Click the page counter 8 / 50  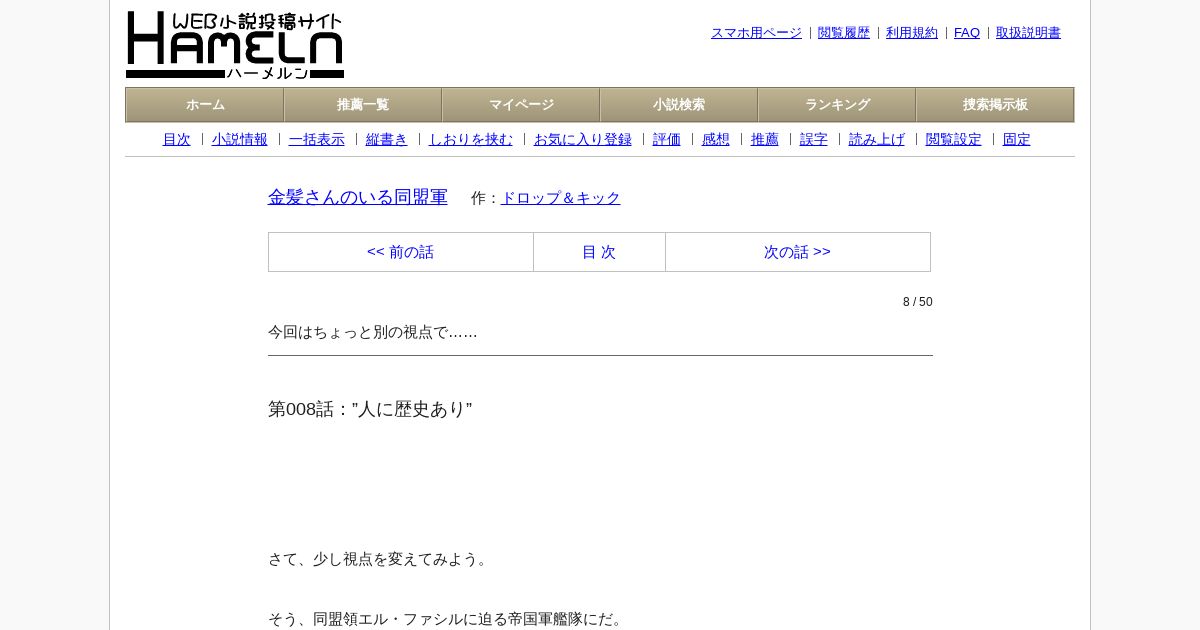(918, 302)
